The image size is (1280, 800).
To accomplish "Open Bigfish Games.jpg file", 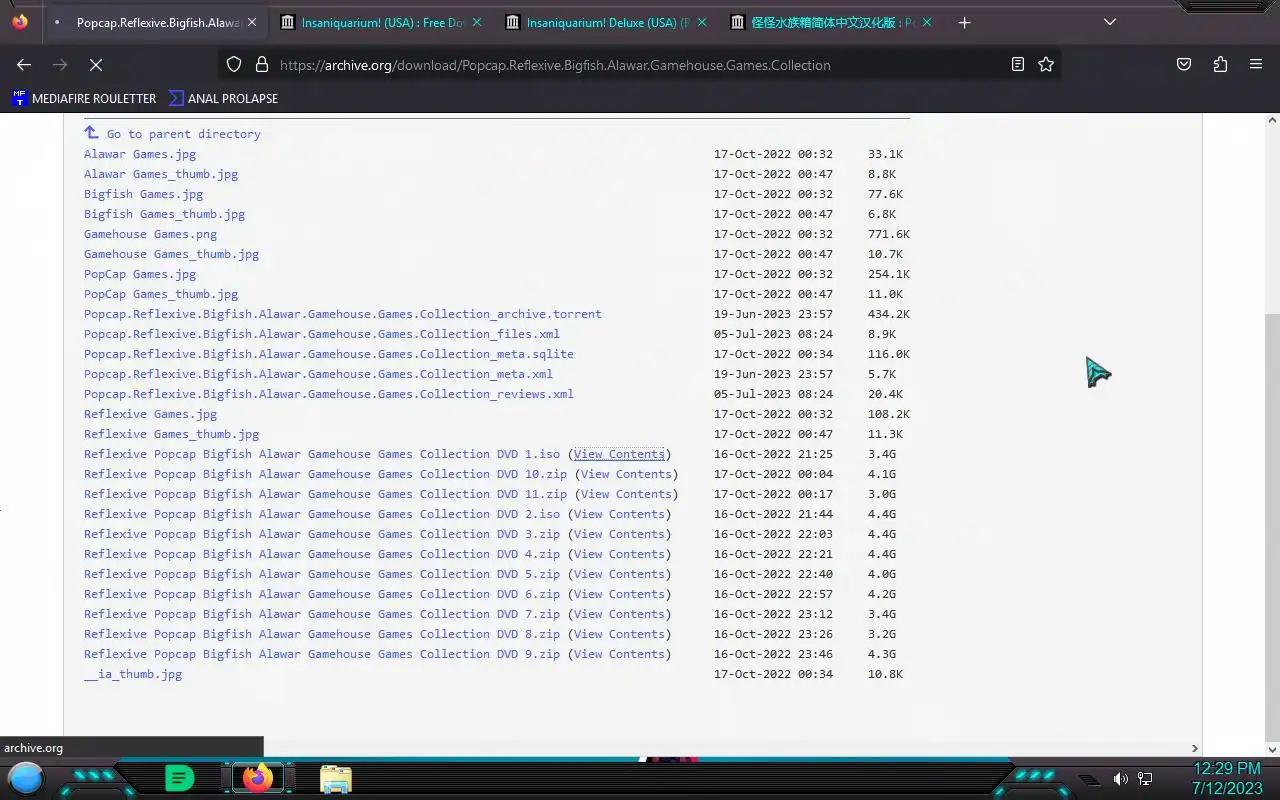I will tap(143, 194).
